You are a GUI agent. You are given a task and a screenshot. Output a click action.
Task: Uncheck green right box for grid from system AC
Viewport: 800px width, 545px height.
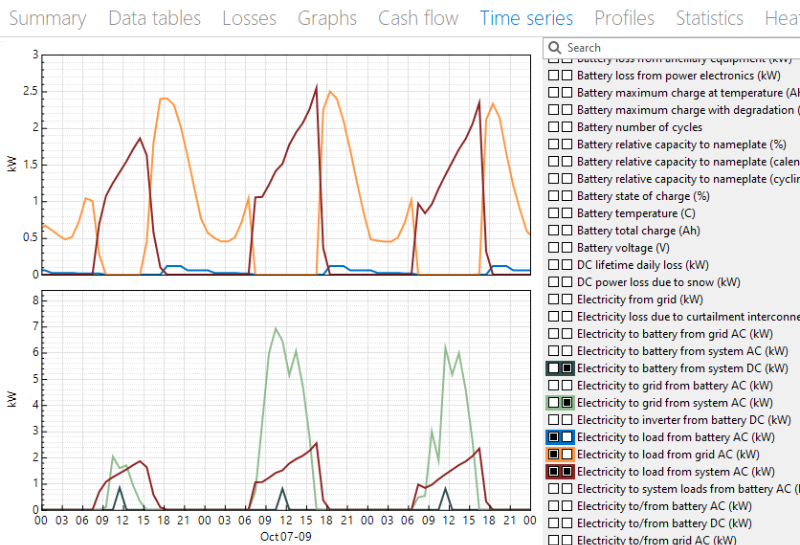point(567,402)
